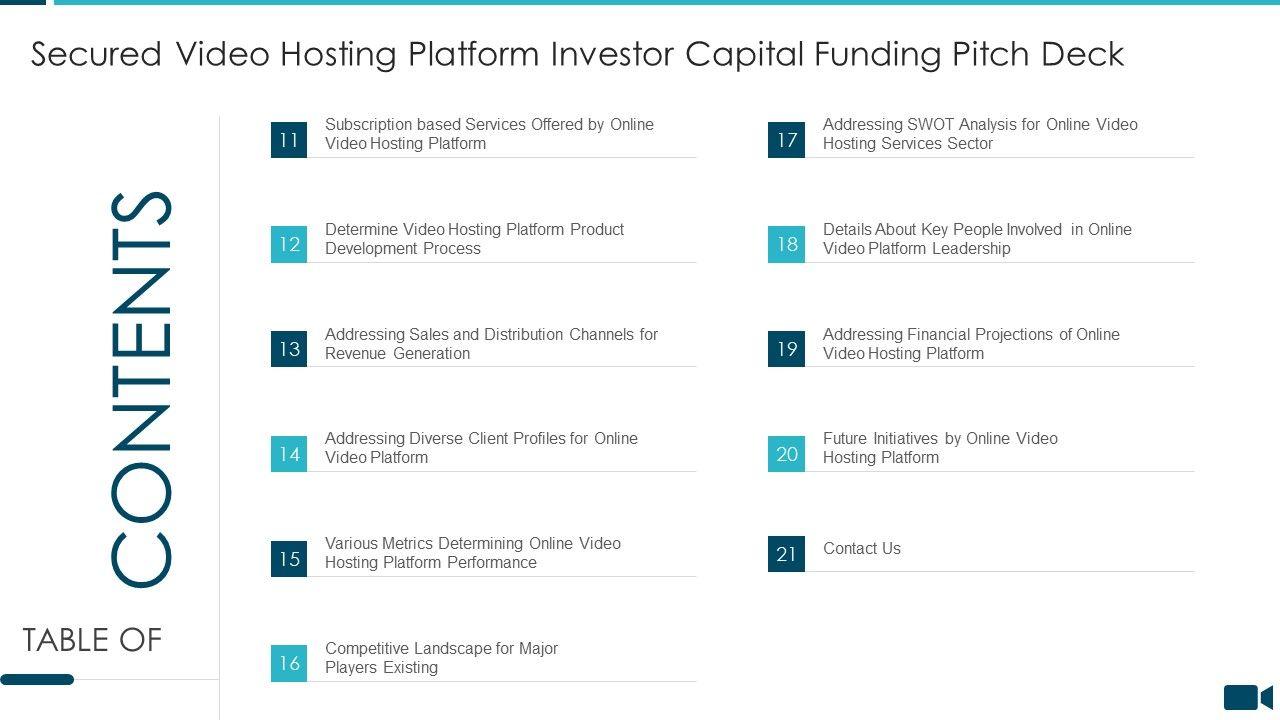Select Future Initiatives by Online Video entry
The height and width of the screenshot is (720, 1280).
(940, 448)
